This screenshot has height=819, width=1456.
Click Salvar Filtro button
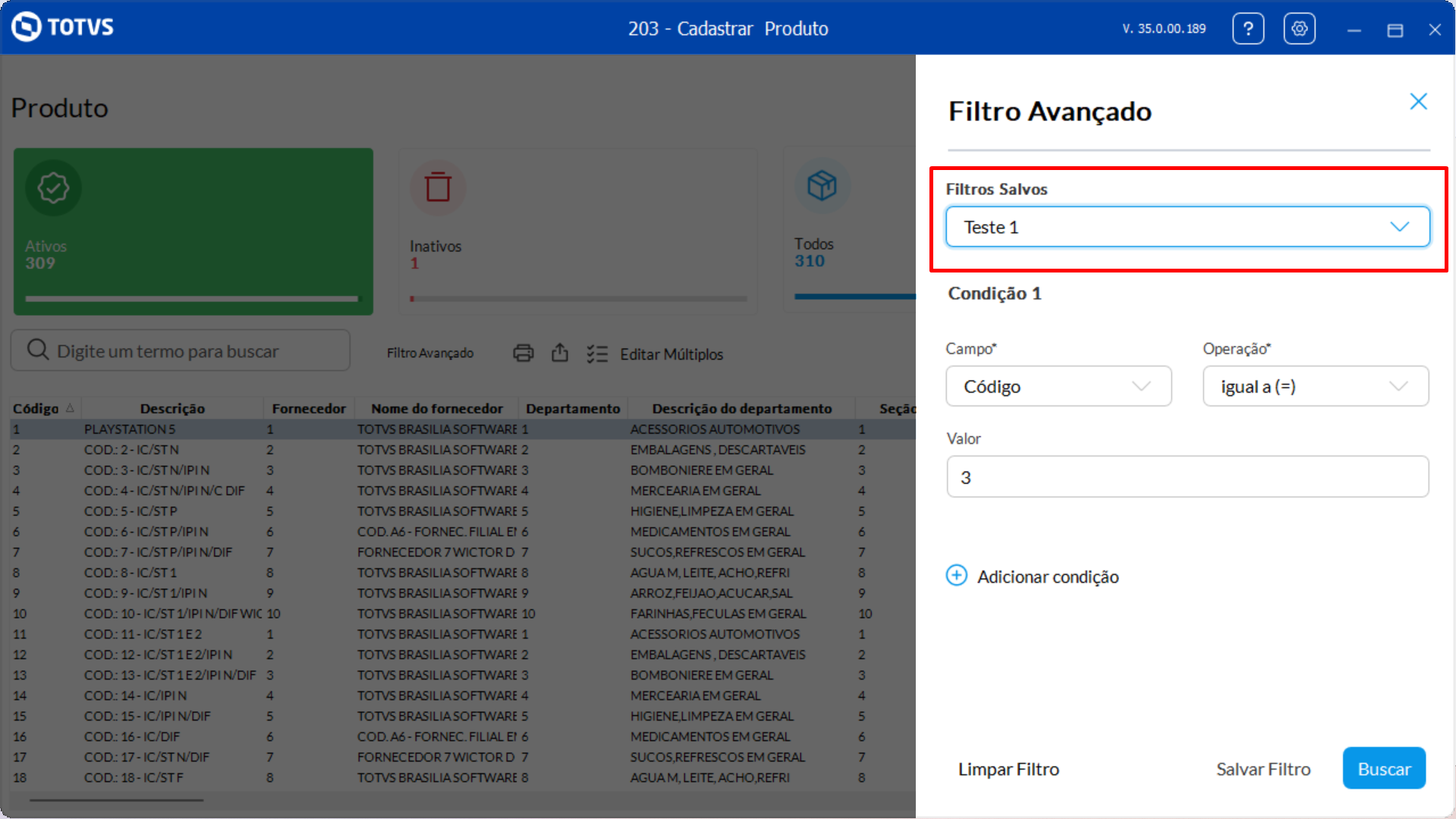[x=1263, y=769]
